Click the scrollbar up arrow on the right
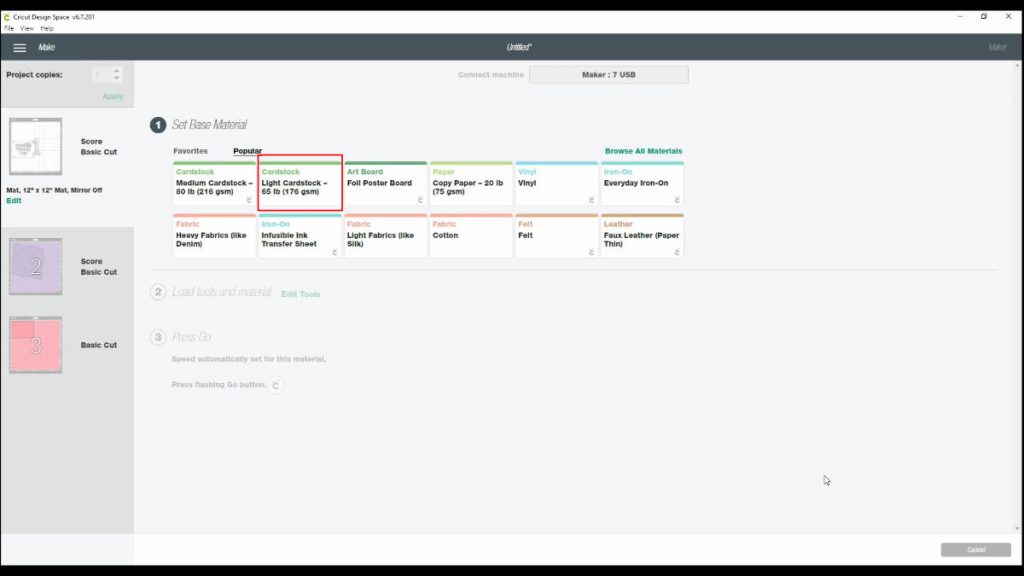 pos(1017,65)
